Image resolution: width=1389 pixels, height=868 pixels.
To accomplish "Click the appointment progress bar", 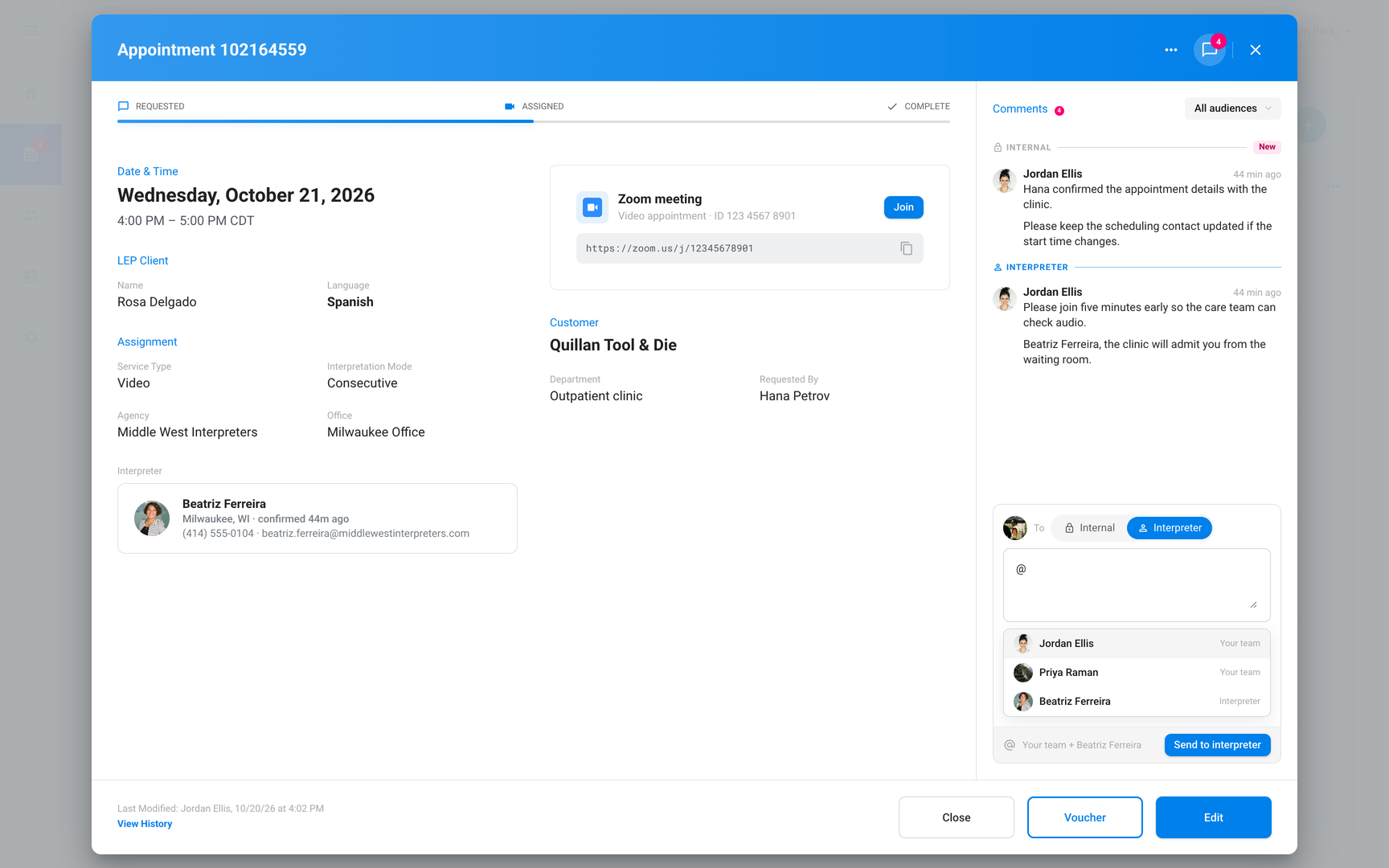I will click(x=533, y=121).
